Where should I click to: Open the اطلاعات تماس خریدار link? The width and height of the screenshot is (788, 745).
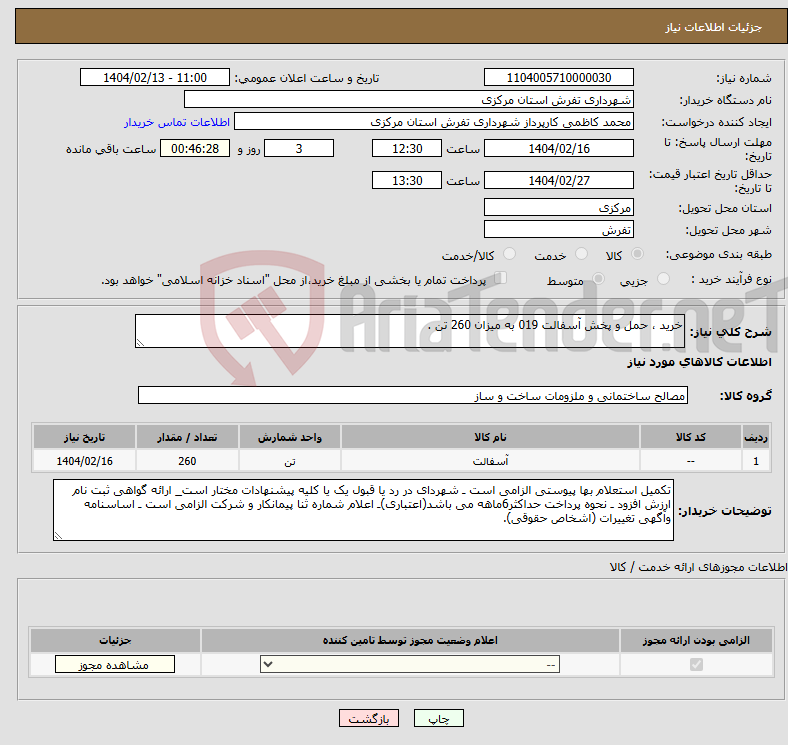177,122
